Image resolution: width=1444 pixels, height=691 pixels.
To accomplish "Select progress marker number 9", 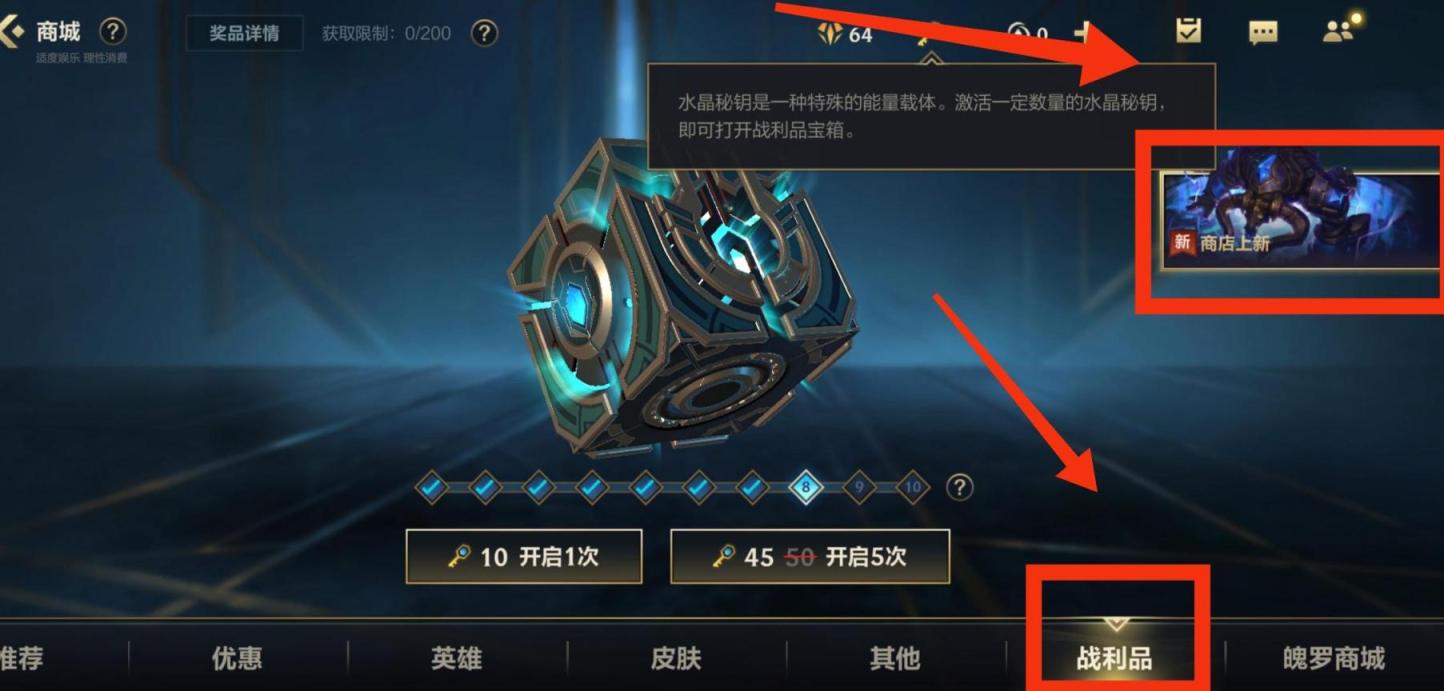I will [858, 488].
